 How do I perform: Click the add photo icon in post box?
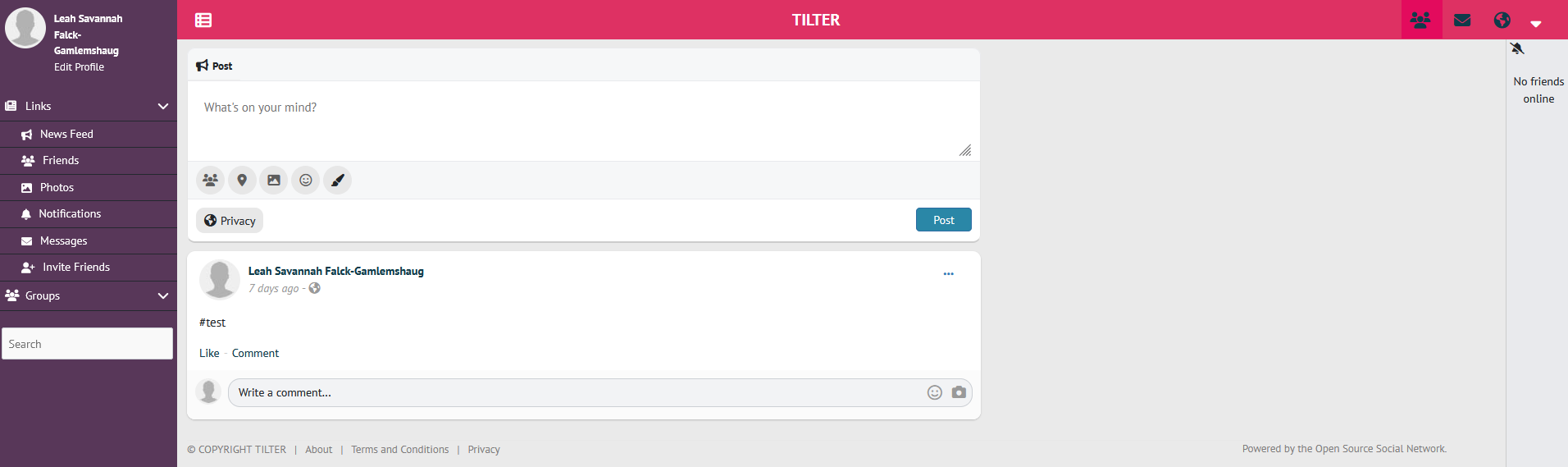pos(274,181)
